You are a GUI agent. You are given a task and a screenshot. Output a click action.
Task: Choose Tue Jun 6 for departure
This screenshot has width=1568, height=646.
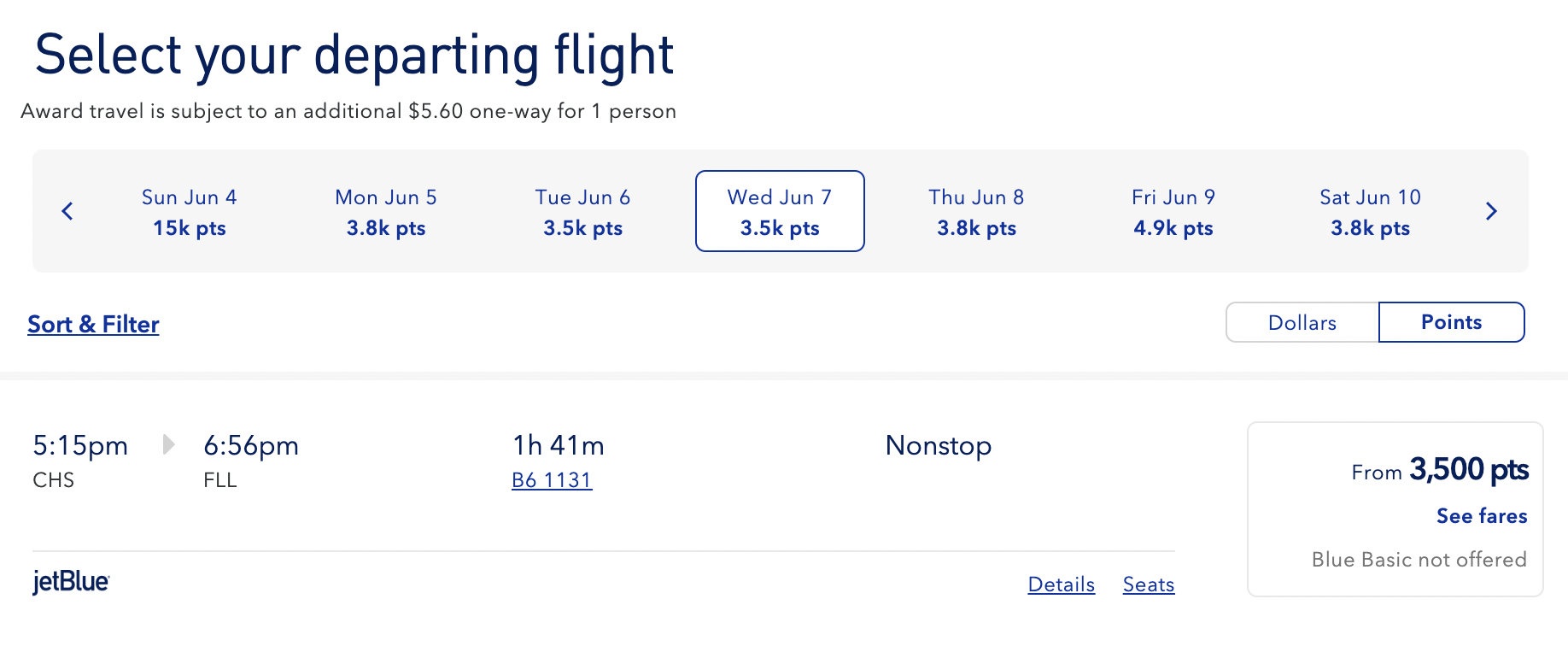coord(582,212)
